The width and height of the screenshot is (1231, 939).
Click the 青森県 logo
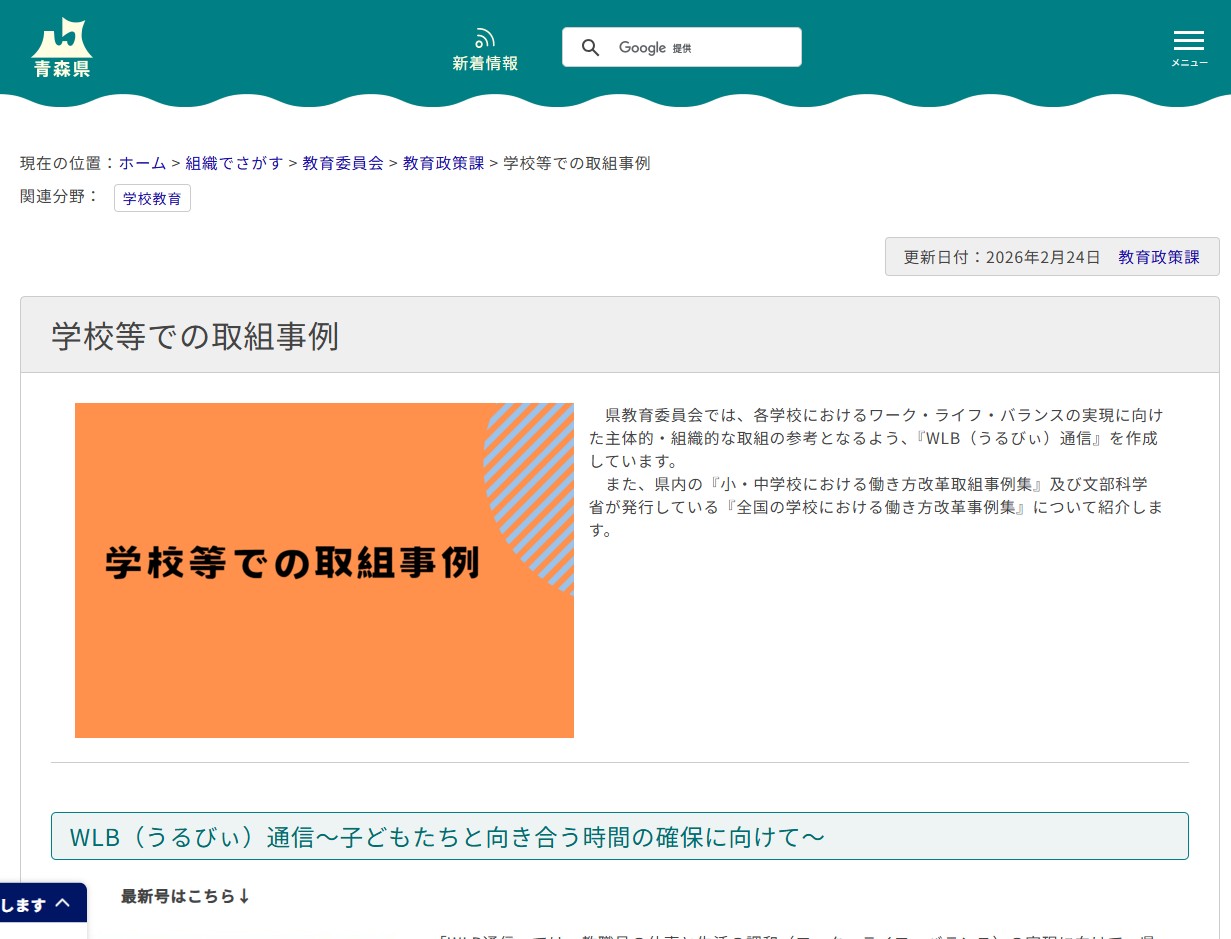tap(61, 45)
